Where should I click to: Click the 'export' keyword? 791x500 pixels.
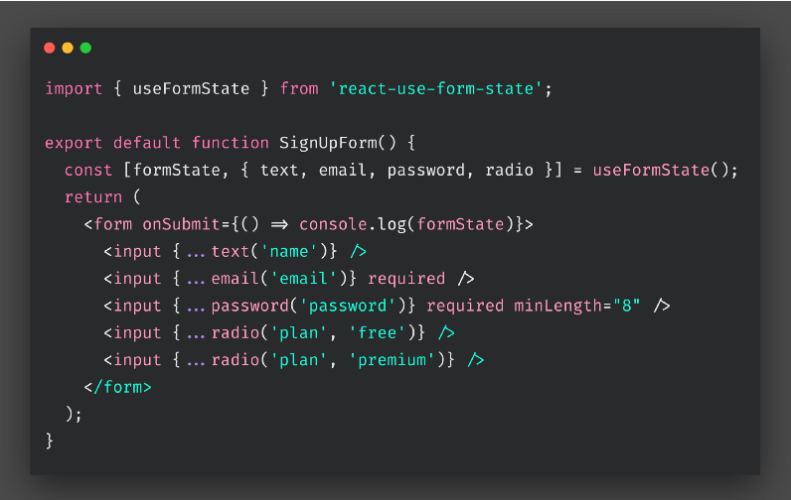pyautogui.click(x=74, y=143)
